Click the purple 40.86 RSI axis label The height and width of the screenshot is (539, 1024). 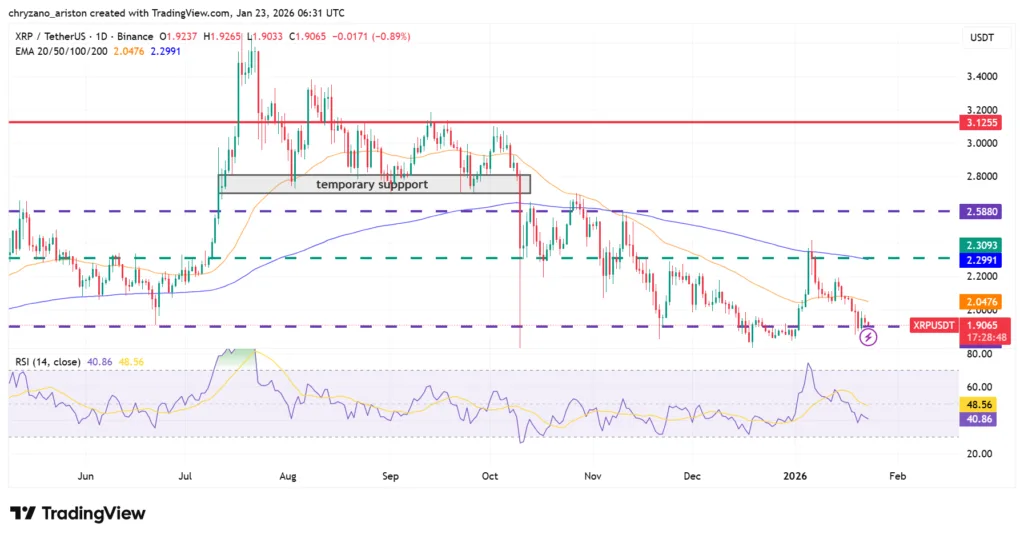(978, 419)
